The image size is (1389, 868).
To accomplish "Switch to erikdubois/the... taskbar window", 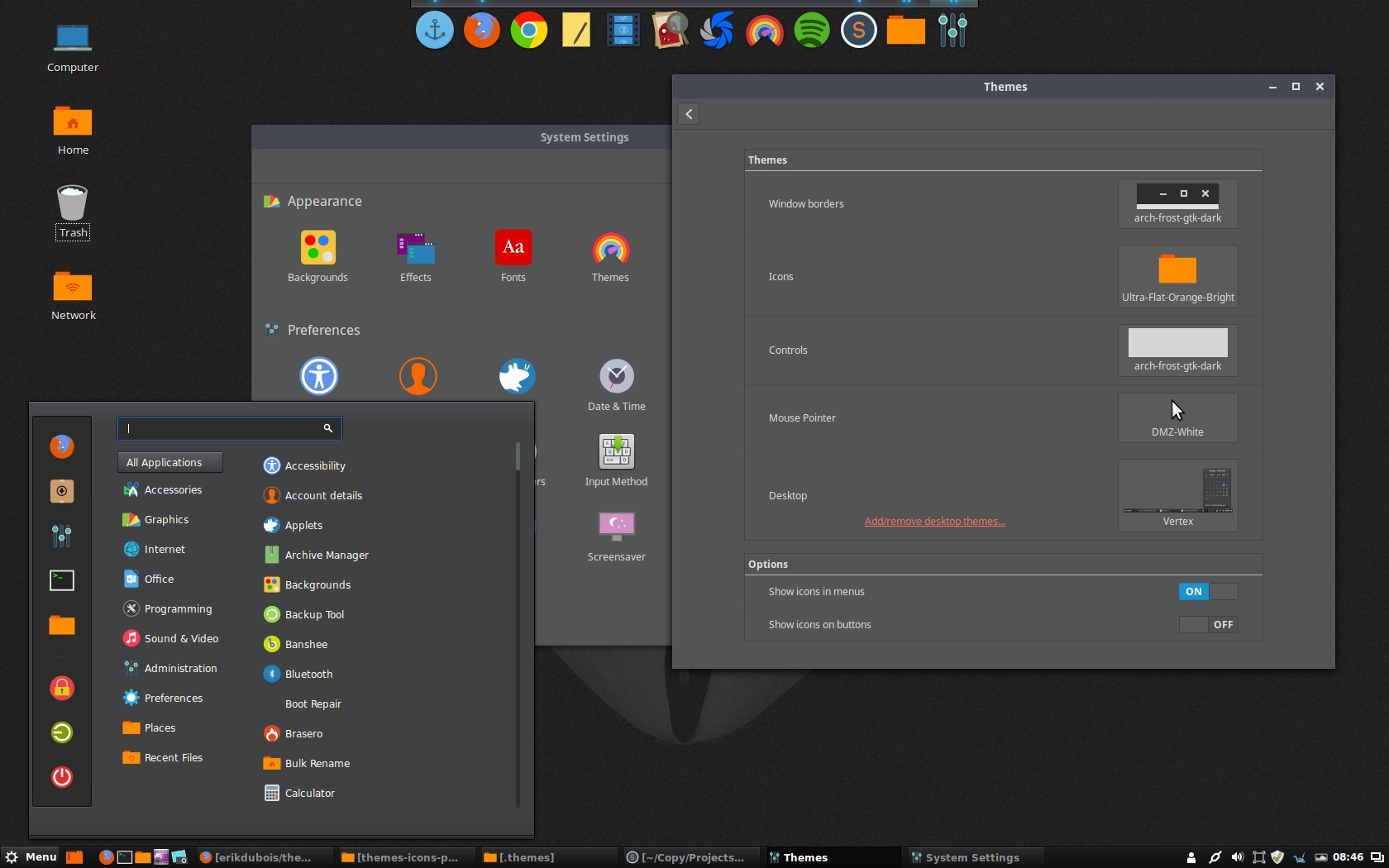I will tap(263, 857).
